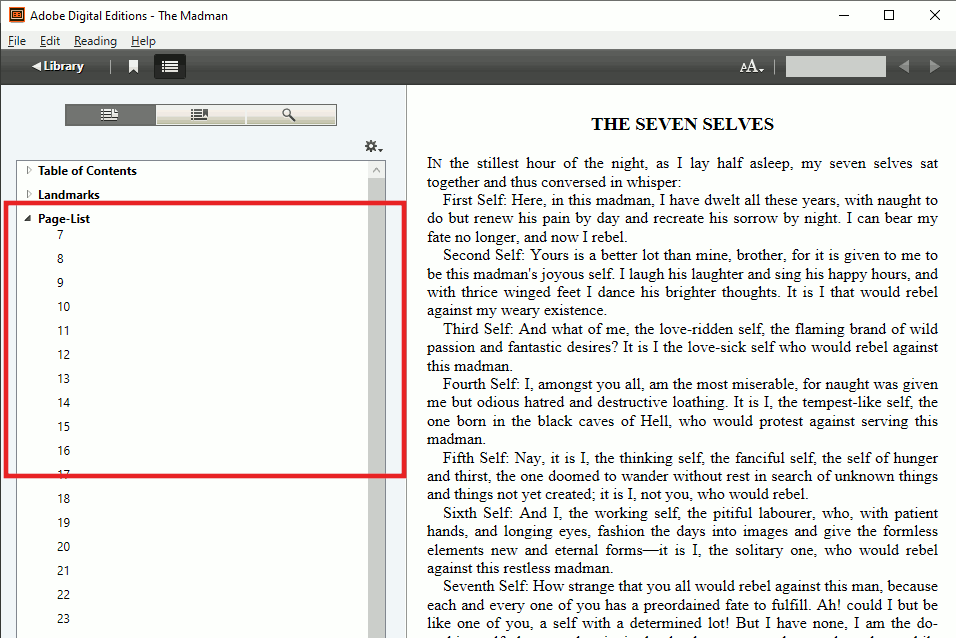Image resolution: width=956 pixels, height=638 pixels.
Task: Select the Page-List label
Action: (x=63, y=218)
